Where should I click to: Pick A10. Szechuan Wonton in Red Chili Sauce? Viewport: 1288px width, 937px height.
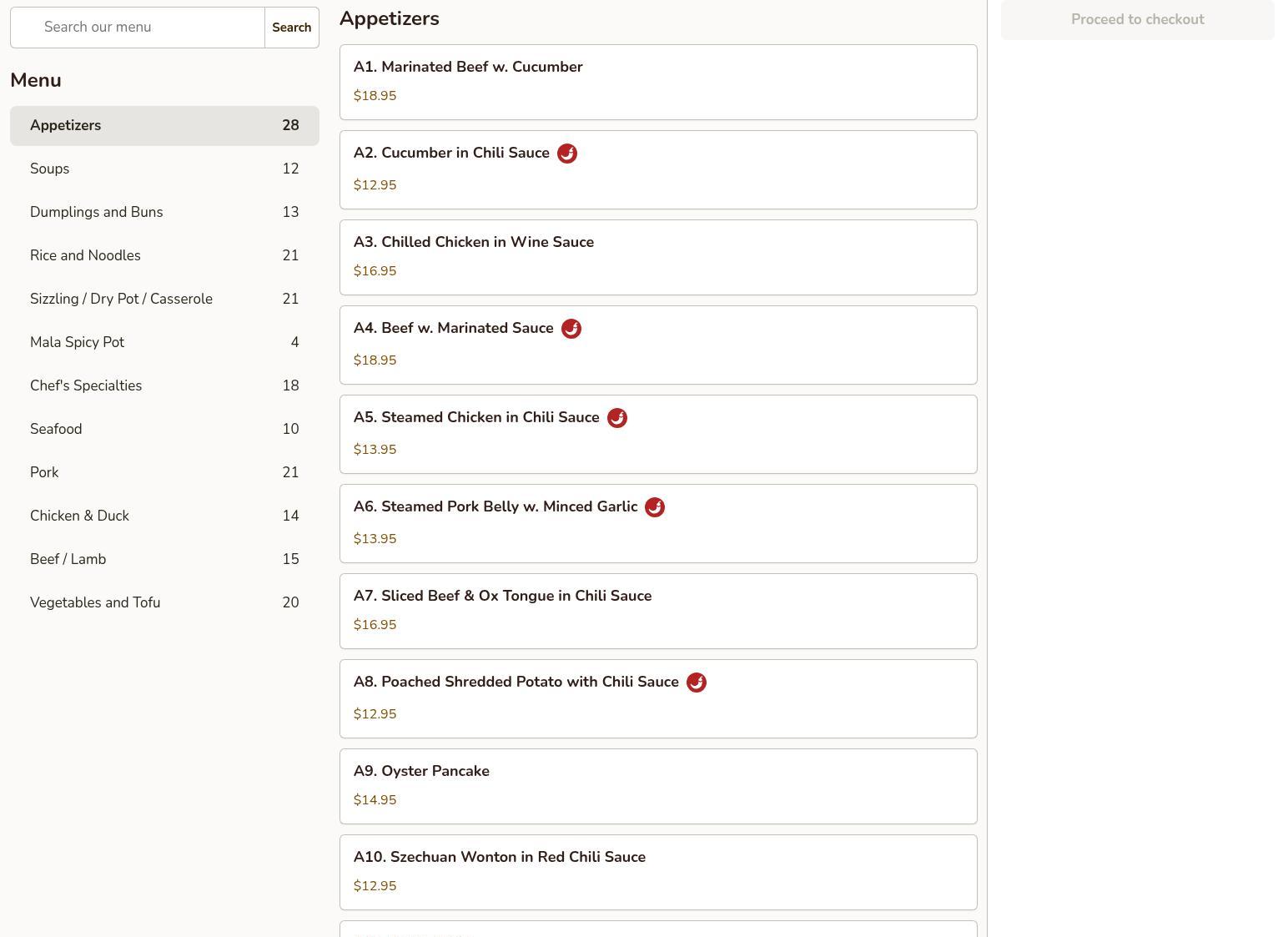(657, 872)
